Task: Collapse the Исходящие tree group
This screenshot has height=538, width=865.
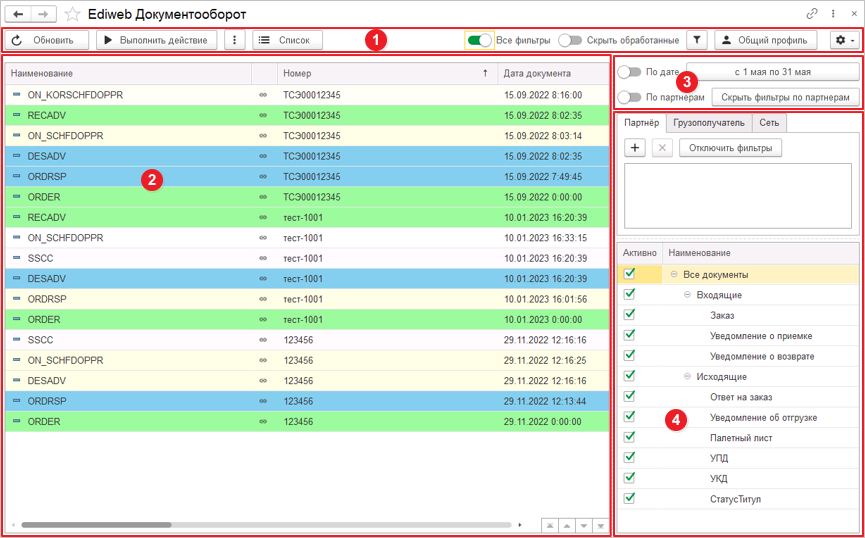Action: [687, 376]
